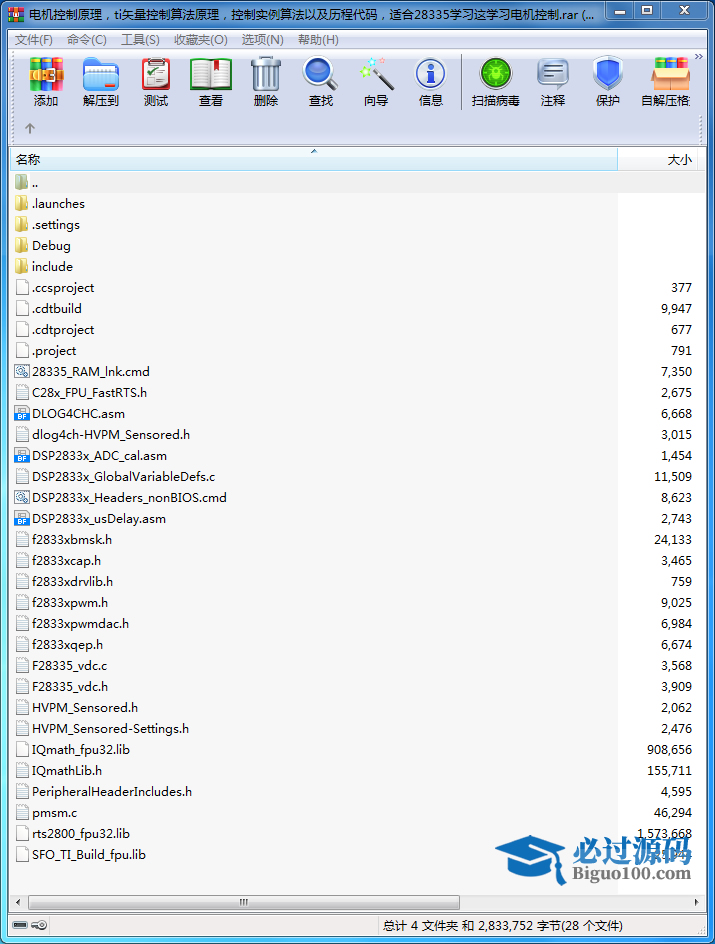Select the .cdtproject file
Screen dimensions: 715x944
pyautogui.click(x=55, y=330)
